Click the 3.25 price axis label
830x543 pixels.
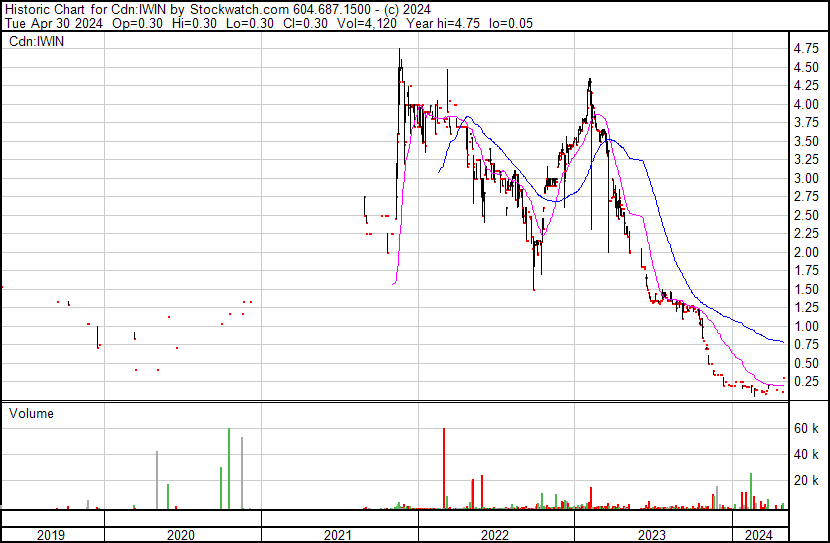coord(806,160)
